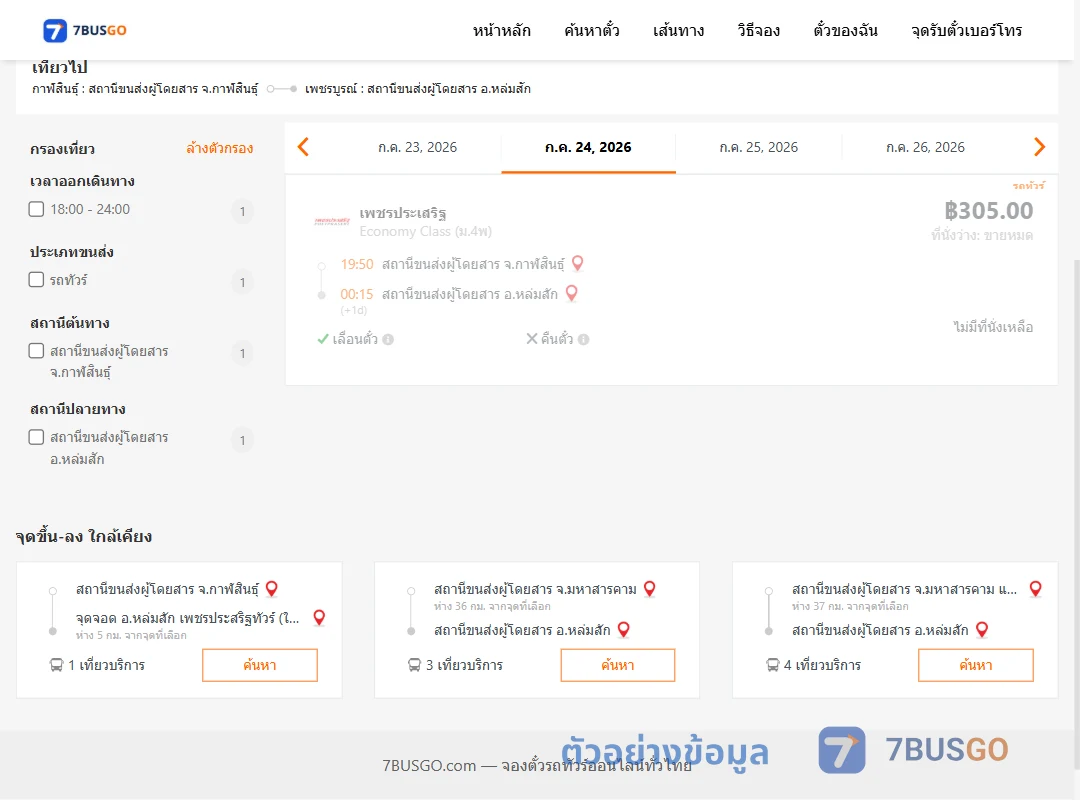Click map pin beside 19:50 departure station
Viewport: 1080px width, 800px height.
pyautogui.click(x=578, y=263)
